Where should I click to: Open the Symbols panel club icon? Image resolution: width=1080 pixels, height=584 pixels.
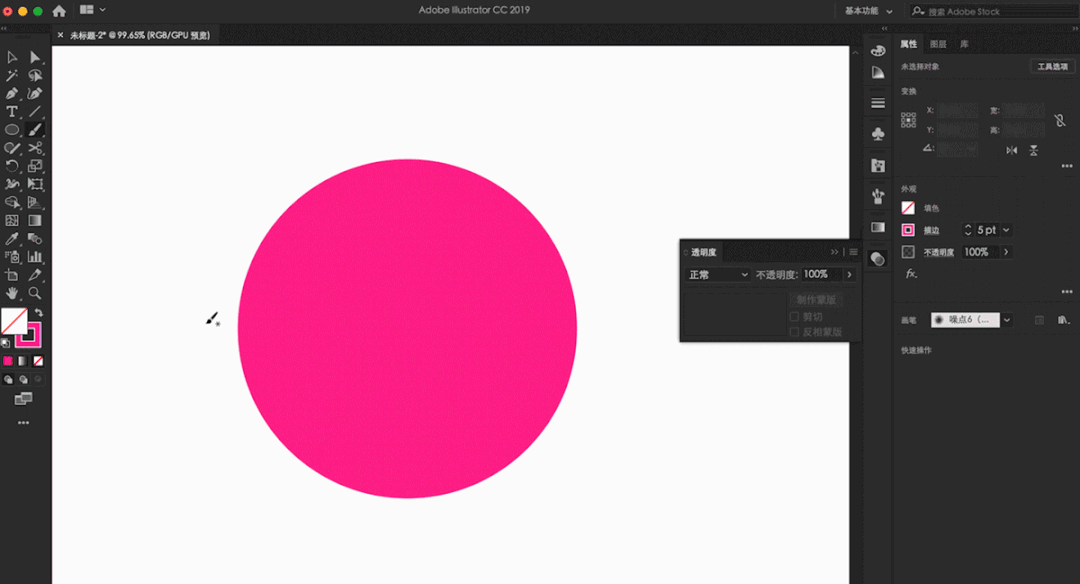[x=878, y=133]
